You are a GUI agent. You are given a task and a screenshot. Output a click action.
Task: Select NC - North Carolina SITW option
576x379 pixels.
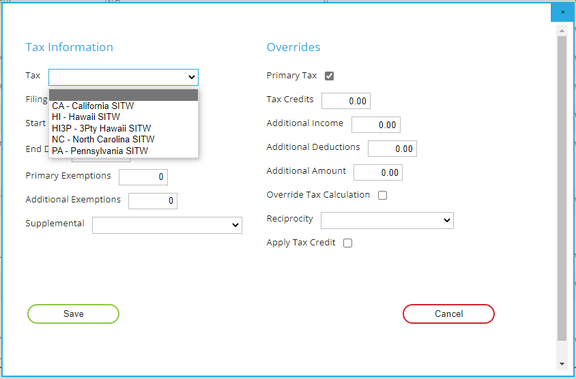click(x=123, y=139)
